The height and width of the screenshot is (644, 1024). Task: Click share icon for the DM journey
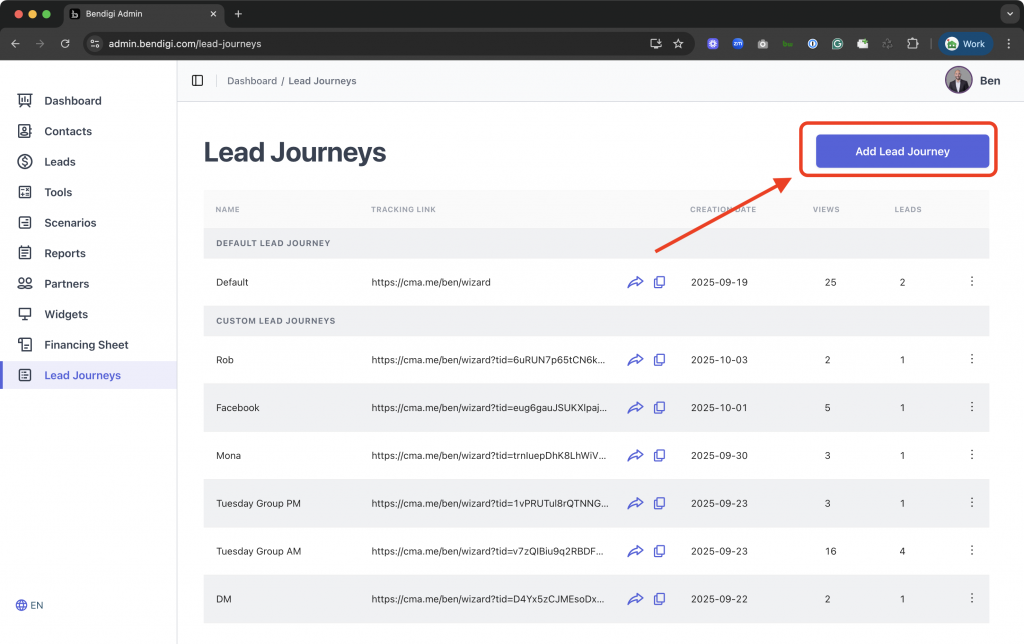[635, 599]
